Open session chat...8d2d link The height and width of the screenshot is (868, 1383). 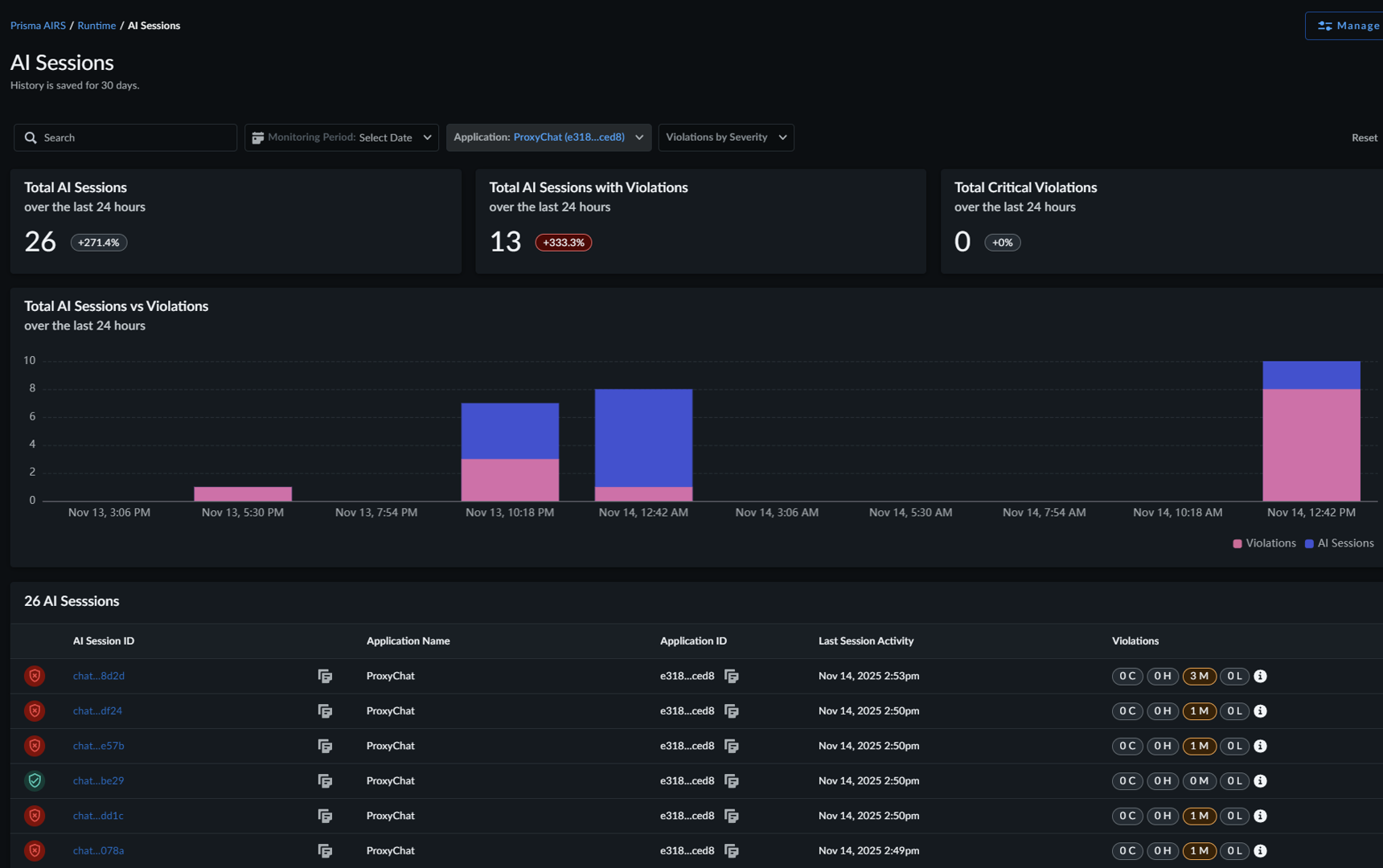(x=98, y=676)
